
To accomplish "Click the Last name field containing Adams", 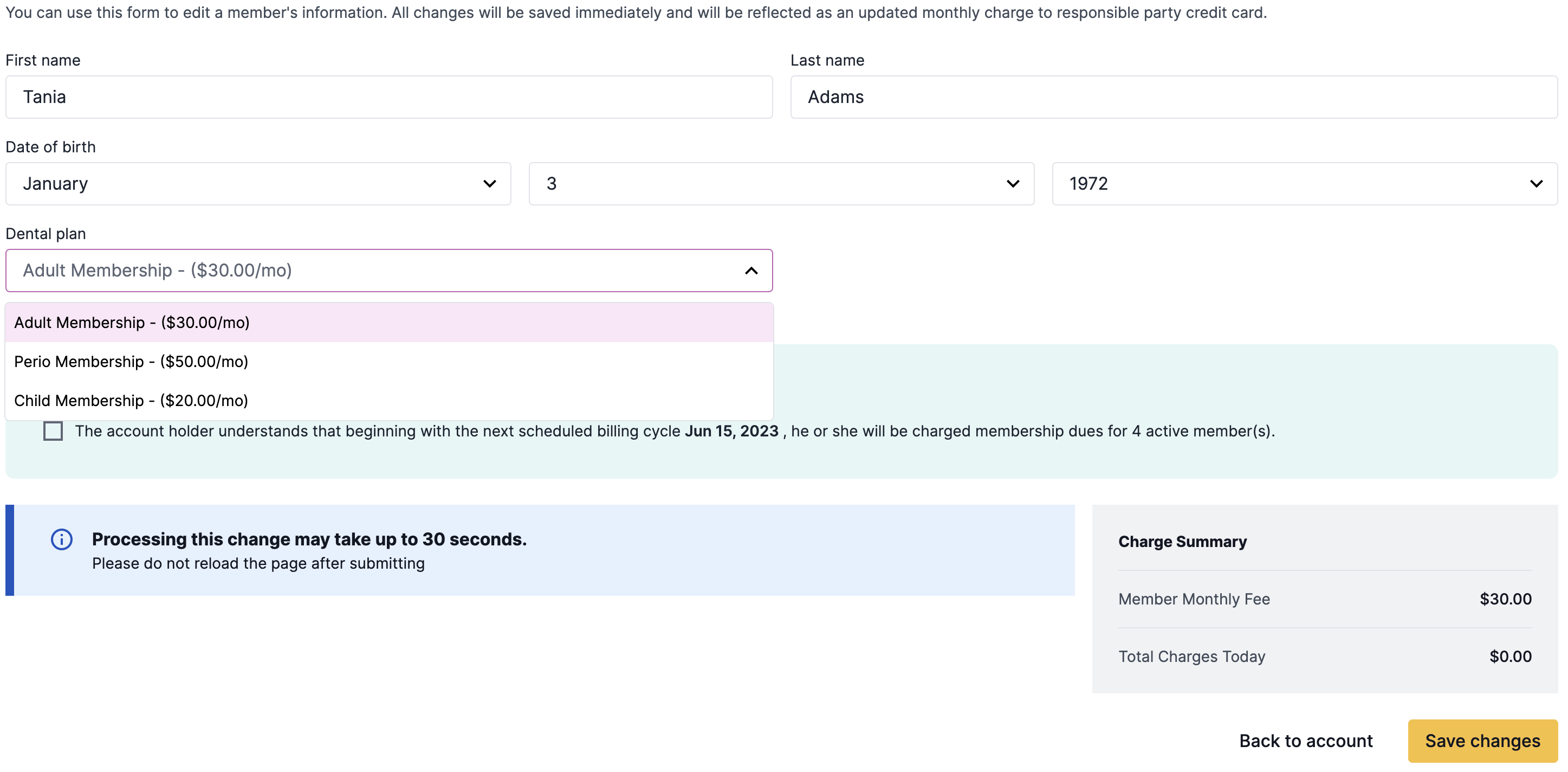I will 1173,98.
